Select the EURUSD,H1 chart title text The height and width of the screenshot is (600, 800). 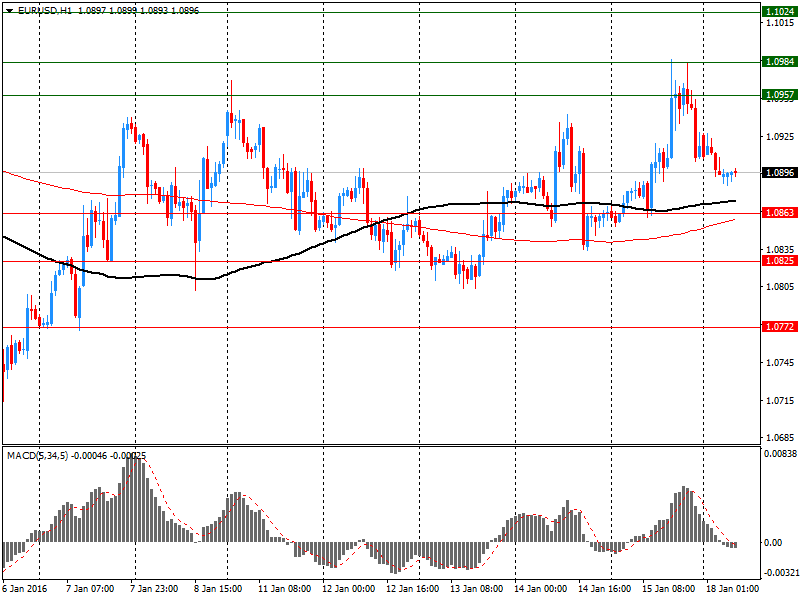[x=45, y=10]
